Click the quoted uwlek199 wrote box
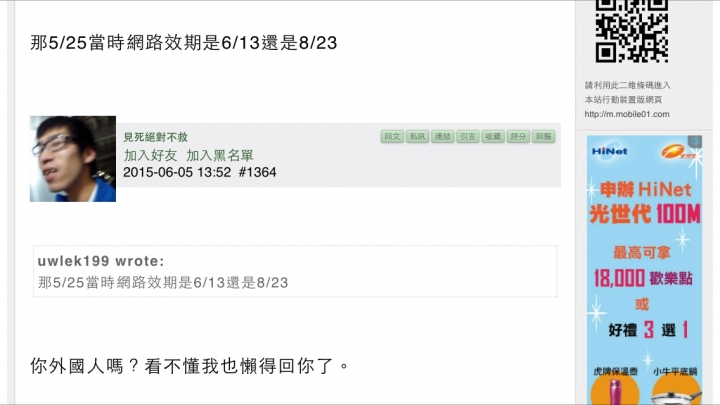Screen dimensions: 720x405 click(x=295, y=271)
